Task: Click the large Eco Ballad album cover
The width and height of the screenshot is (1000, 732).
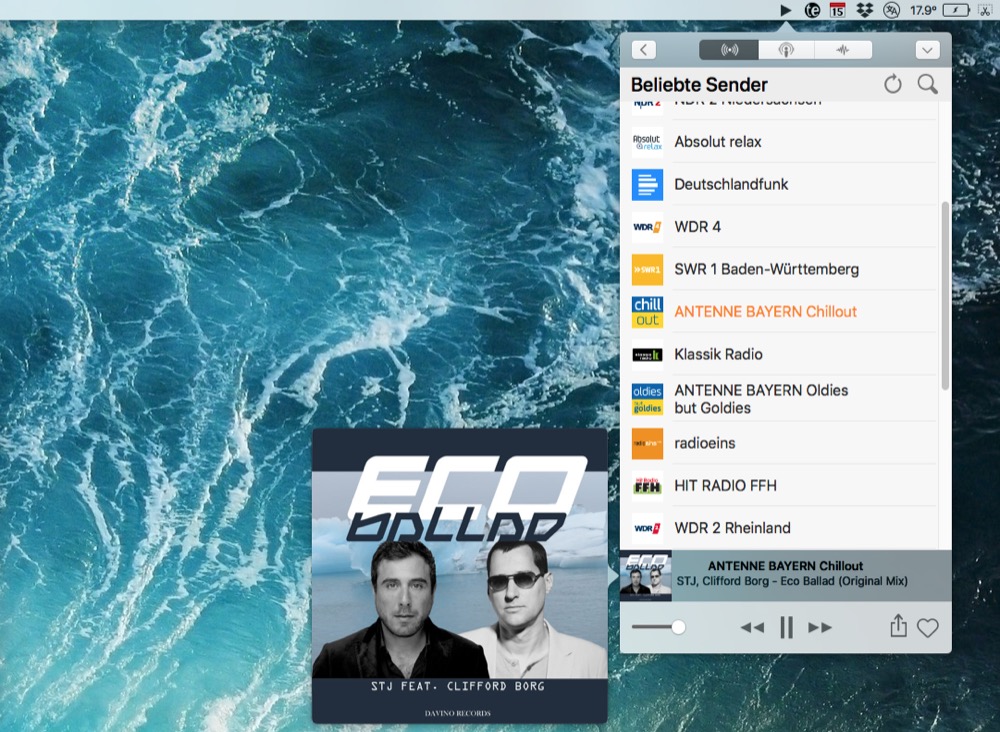Action: pyautogui.click(x=460, y=575)
